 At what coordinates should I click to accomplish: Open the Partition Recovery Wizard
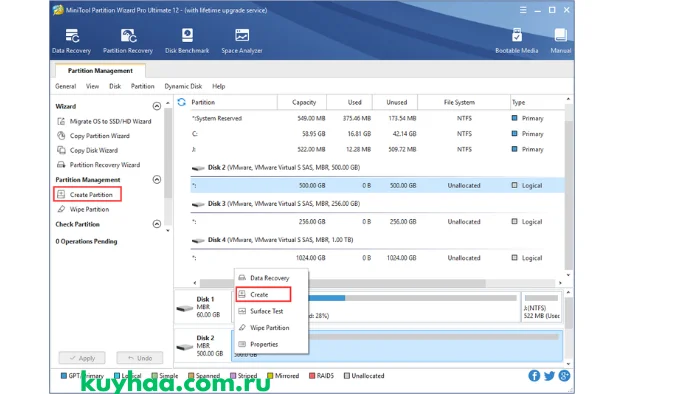(99, 165)
